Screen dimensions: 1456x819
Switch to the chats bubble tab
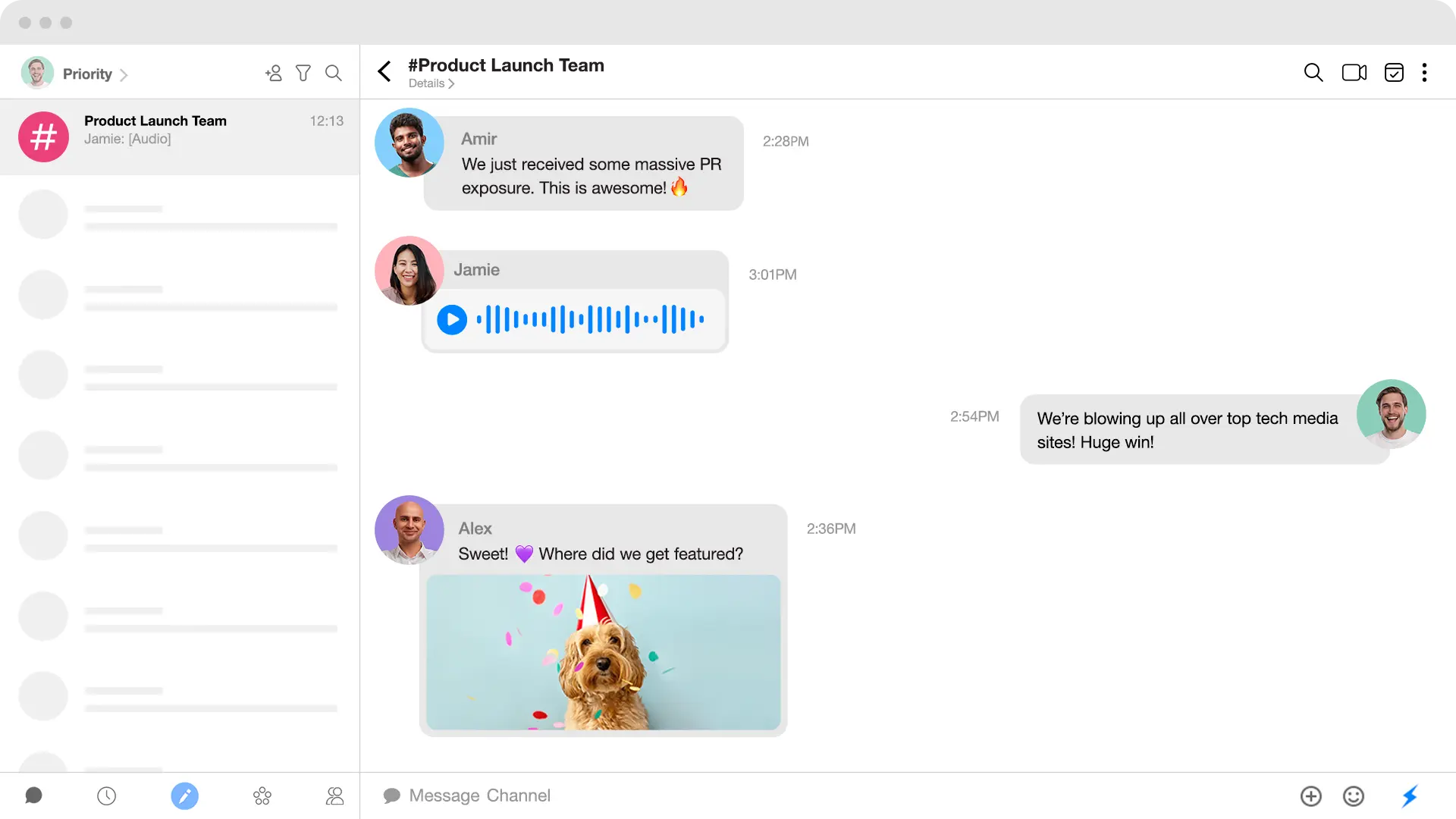click(x=33, y=795)
